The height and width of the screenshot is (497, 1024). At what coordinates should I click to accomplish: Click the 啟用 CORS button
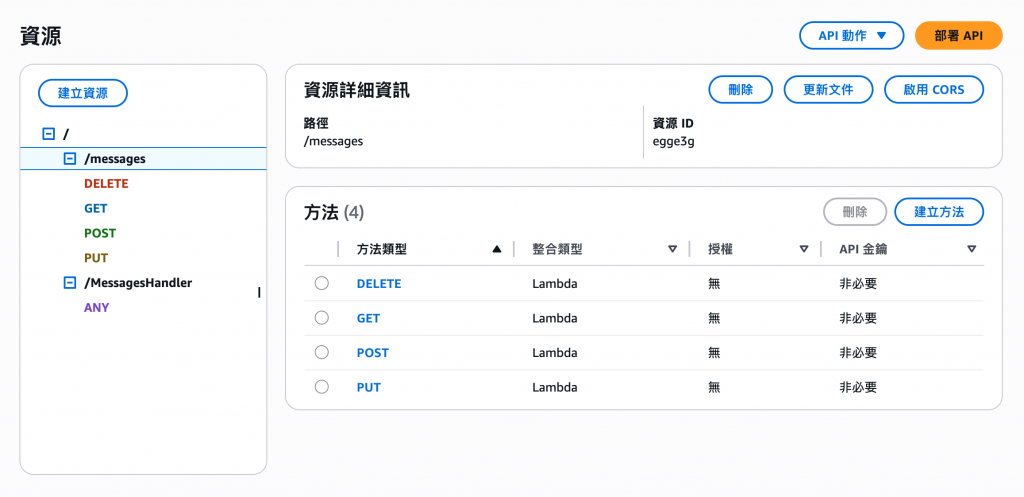933,89
